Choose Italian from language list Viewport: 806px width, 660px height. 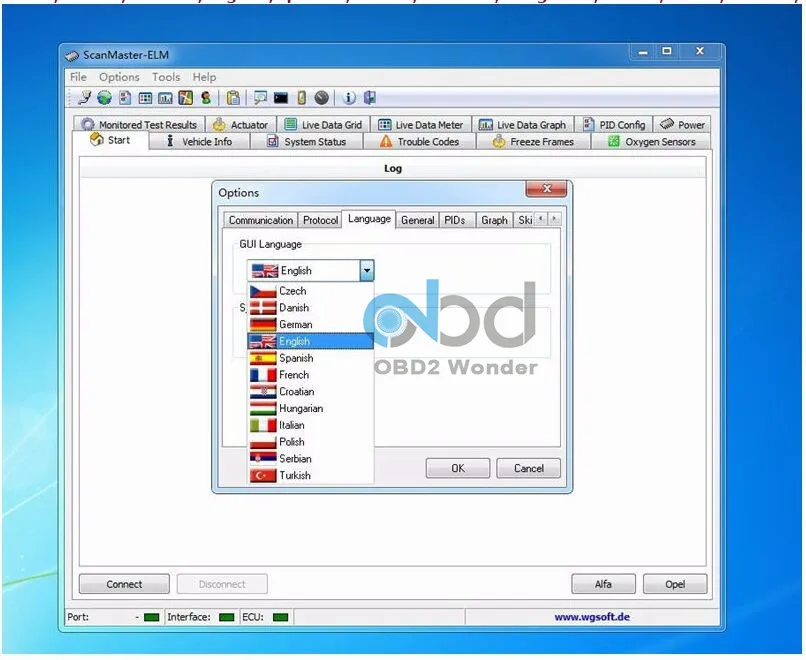click(x=310, y=425)
